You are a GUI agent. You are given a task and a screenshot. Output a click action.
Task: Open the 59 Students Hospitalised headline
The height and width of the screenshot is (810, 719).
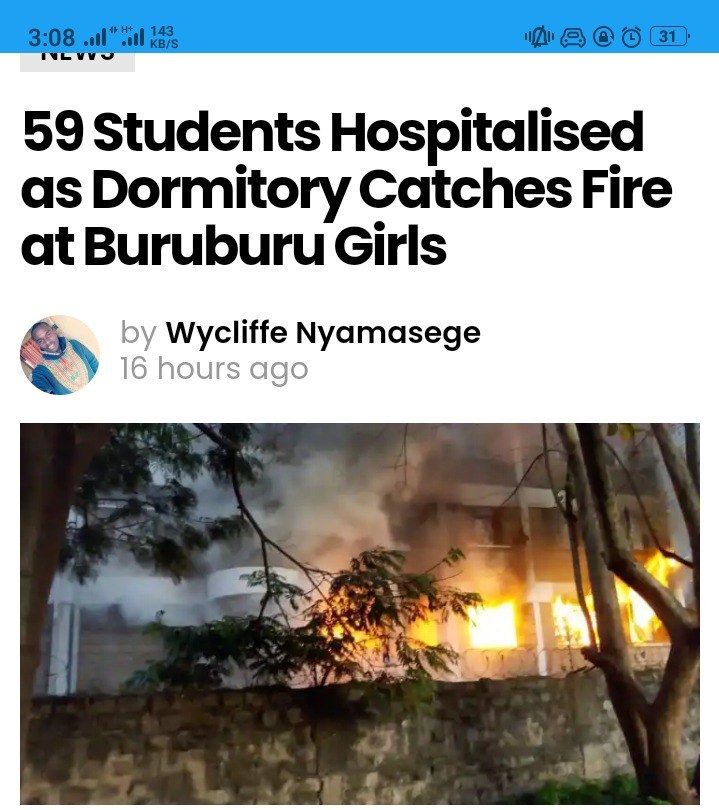(346, 188)
